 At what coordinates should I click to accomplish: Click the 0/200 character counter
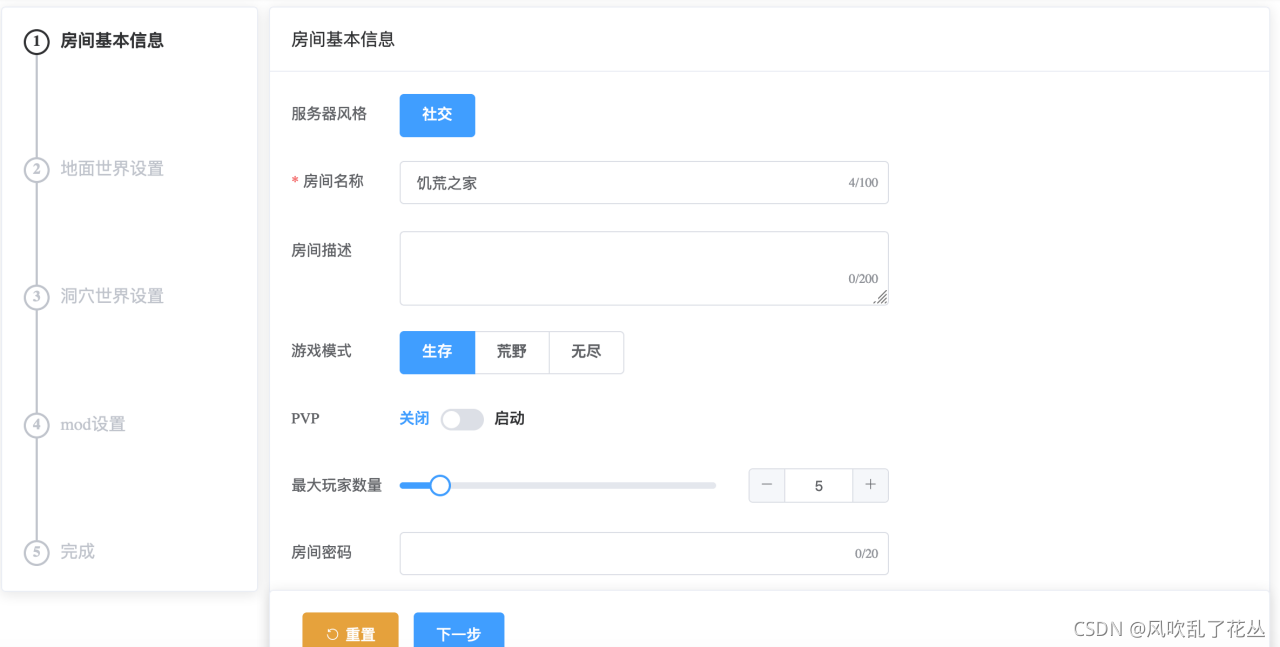pos(863,279)
